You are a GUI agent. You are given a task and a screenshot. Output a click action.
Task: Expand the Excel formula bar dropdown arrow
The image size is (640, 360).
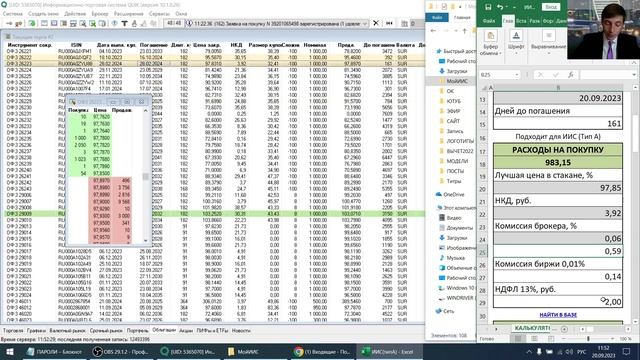click(x=633, y=75)
